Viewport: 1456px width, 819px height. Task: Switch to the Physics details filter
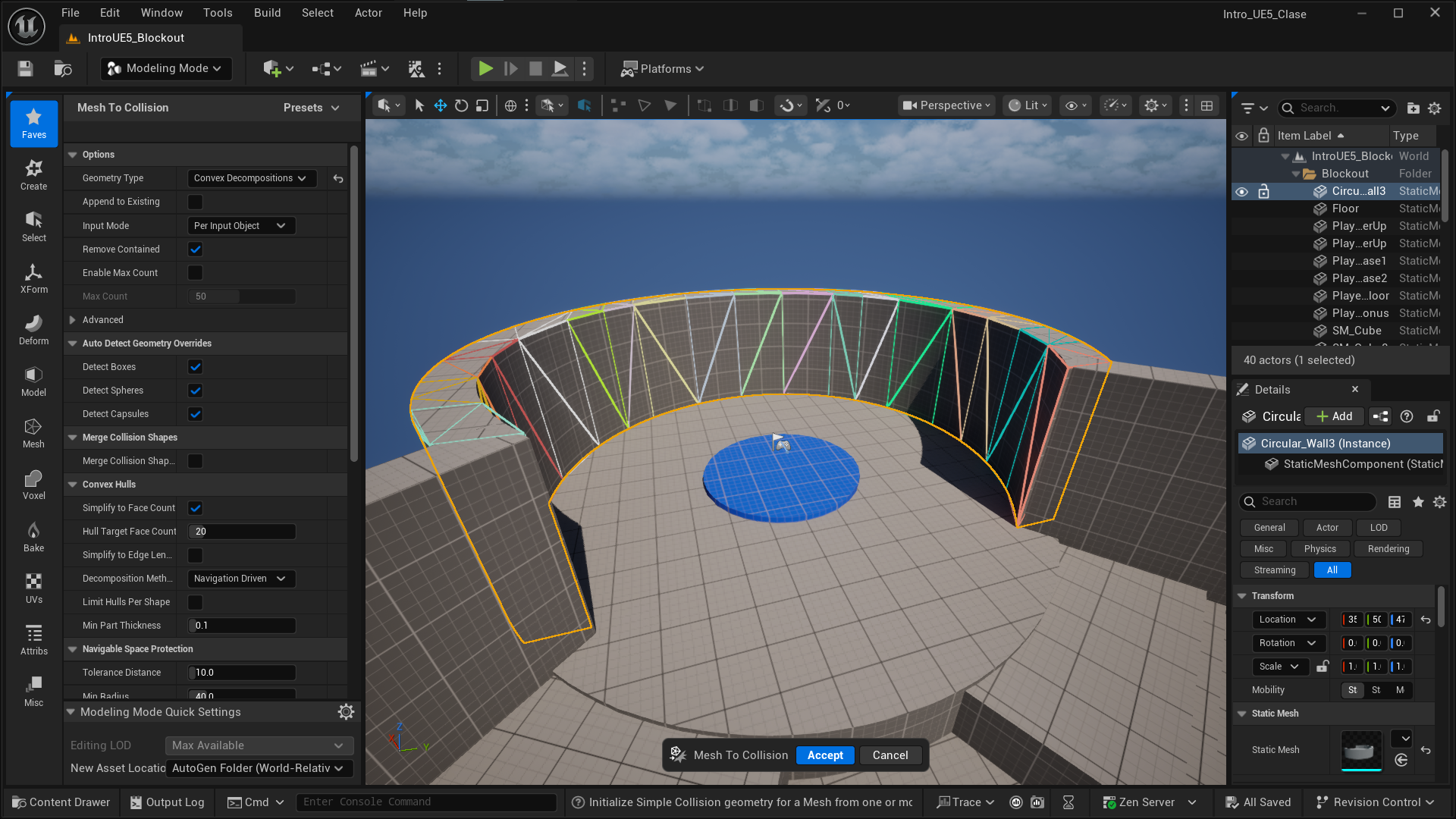click(x=1319, y=549)
